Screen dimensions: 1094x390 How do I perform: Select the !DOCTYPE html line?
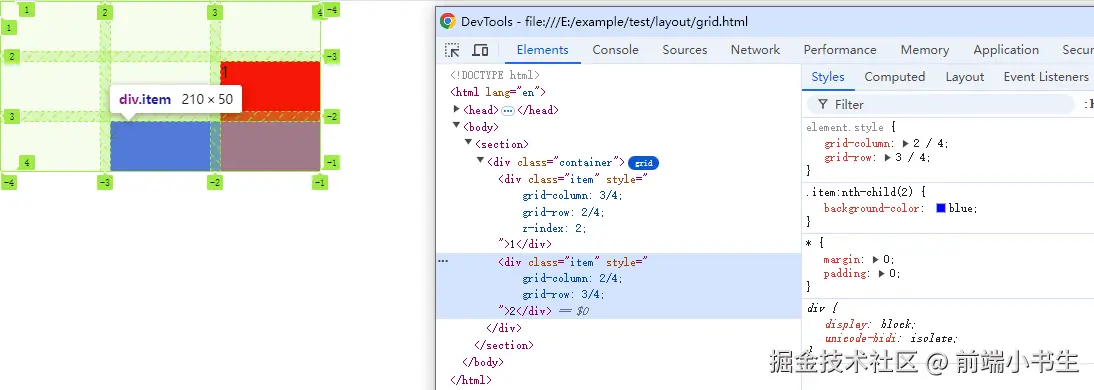[495, 75]
